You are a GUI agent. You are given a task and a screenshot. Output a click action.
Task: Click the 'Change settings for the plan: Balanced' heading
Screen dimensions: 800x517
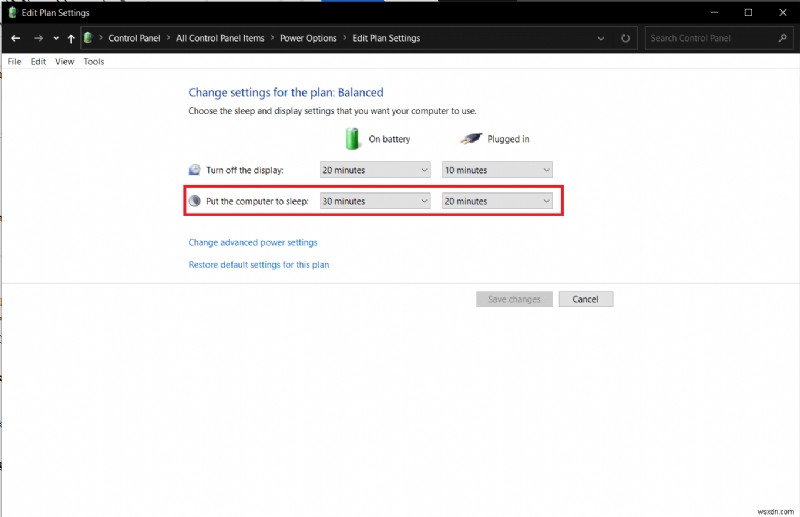pyautogui.click(x=286, y=92)
